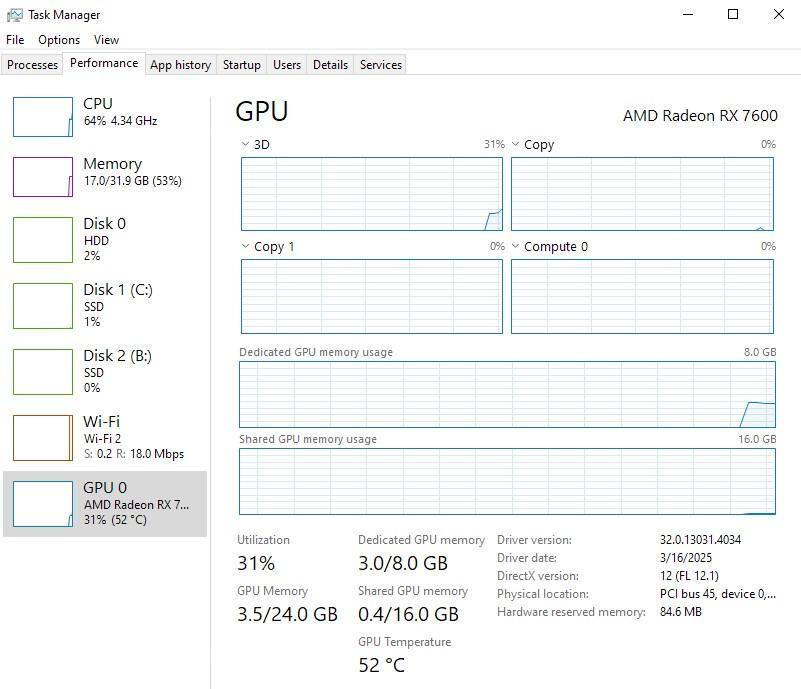Open the Options menu
Screen dimensions: 801x689
coord(59,40)
